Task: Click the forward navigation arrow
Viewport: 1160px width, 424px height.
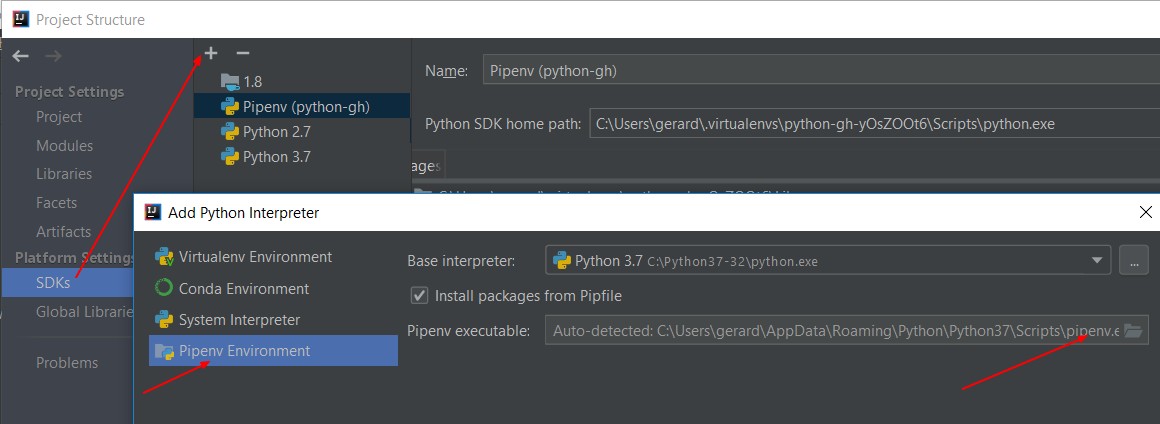Action: (x=53, y=57)
